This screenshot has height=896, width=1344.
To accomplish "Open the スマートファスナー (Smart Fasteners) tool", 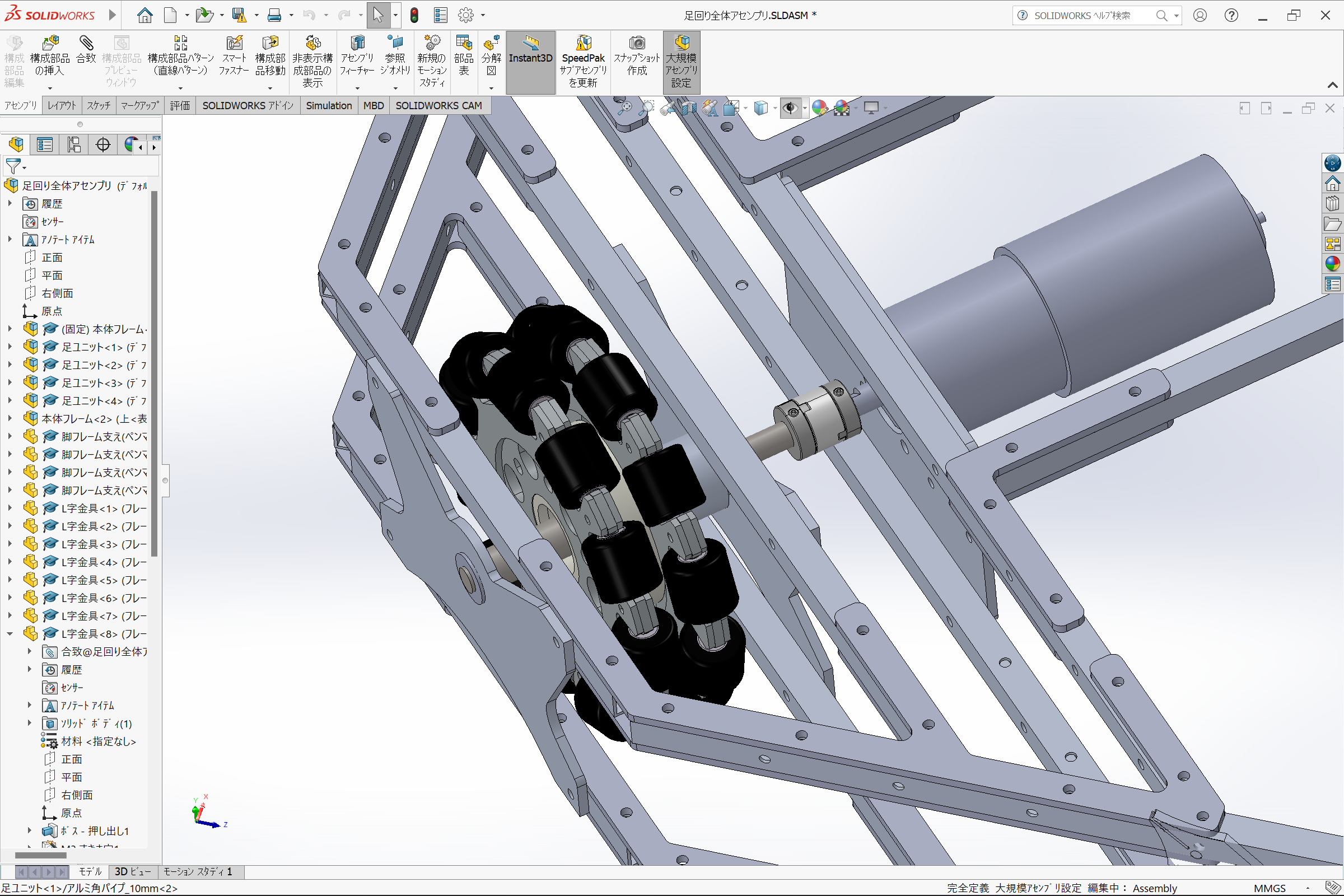I will coord(234,56).
